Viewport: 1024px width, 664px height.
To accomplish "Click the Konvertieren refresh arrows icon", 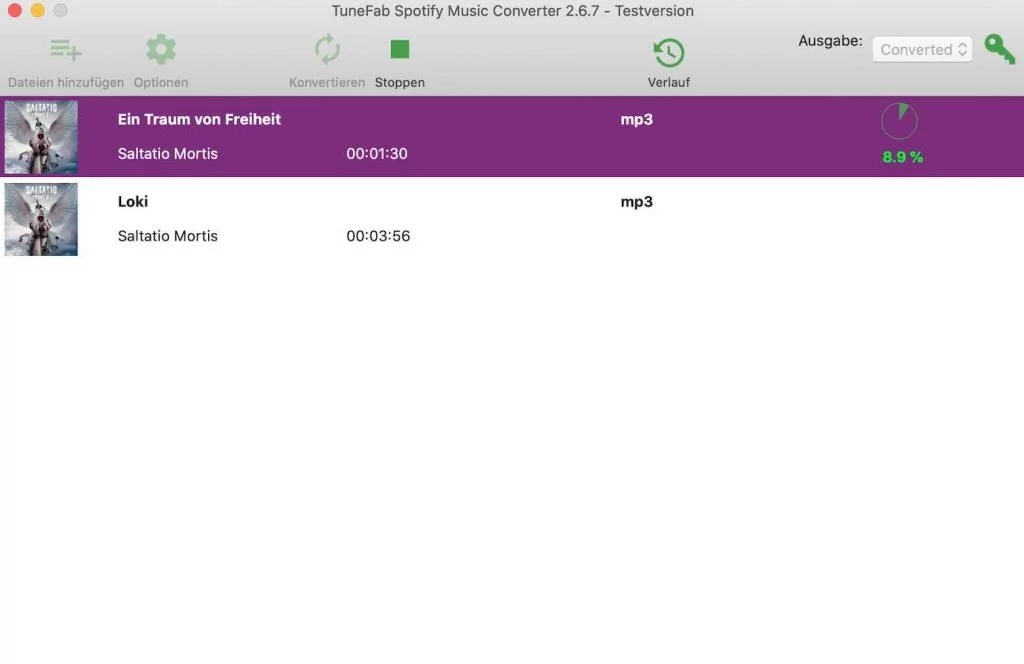I will (x=327, y=50).
